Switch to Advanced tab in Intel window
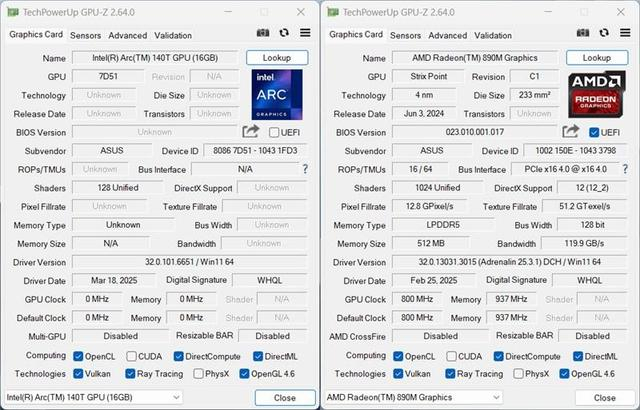 click(127, 35)
